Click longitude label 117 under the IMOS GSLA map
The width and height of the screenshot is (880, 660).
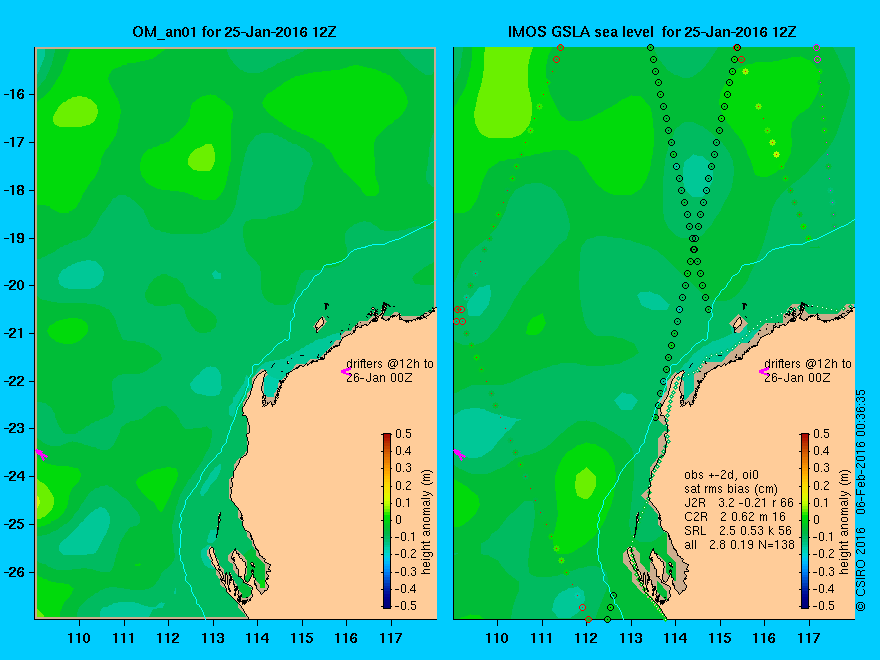point(809,638)
